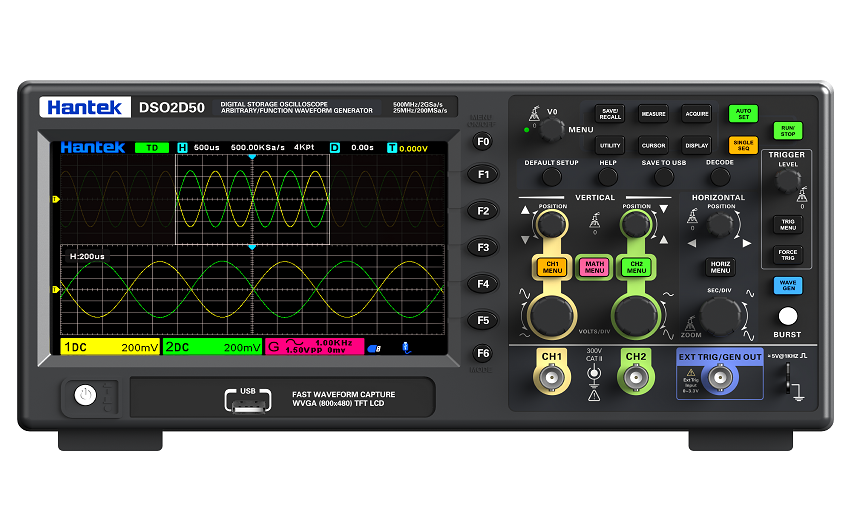The height and width of the screenshot is (514, 857).
Task: Select the F6 softkey button
Action: [483, 353]
